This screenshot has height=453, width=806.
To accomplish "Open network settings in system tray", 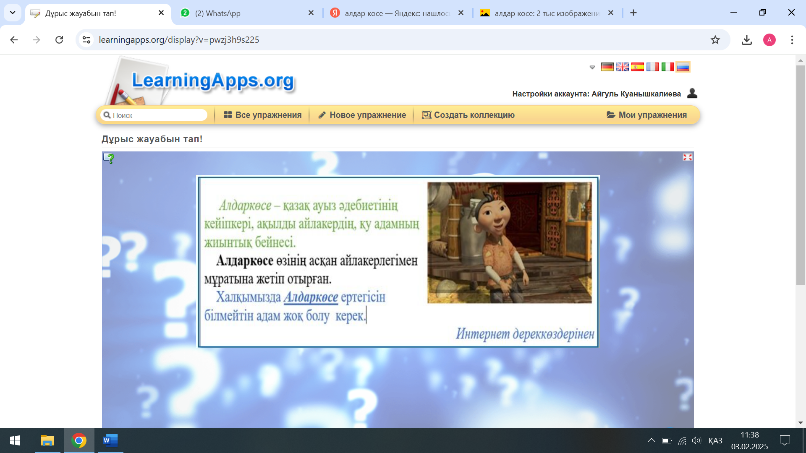I will click(682, 441).
